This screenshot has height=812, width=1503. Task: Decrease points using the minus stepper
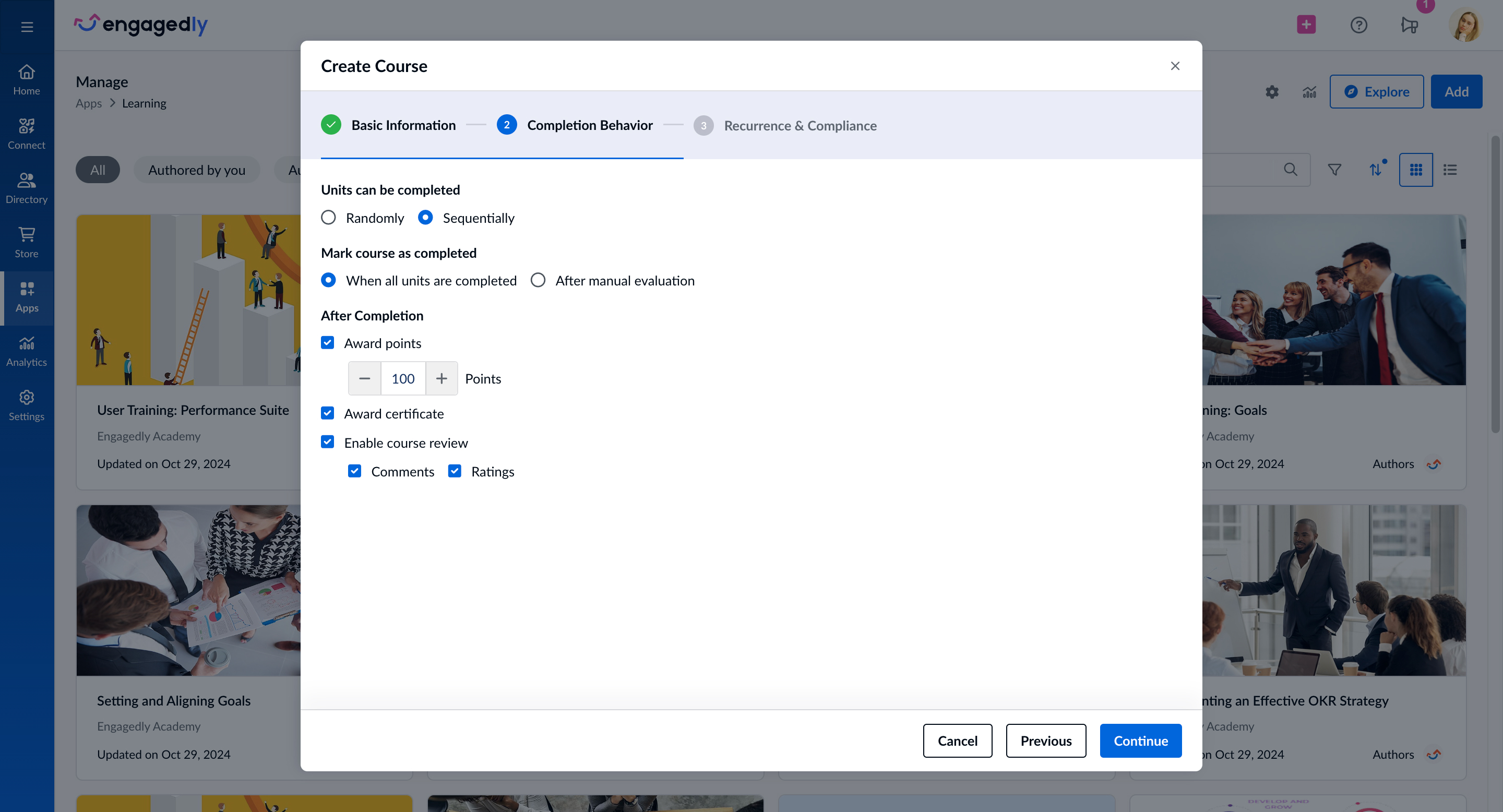(x=364, y=378)
